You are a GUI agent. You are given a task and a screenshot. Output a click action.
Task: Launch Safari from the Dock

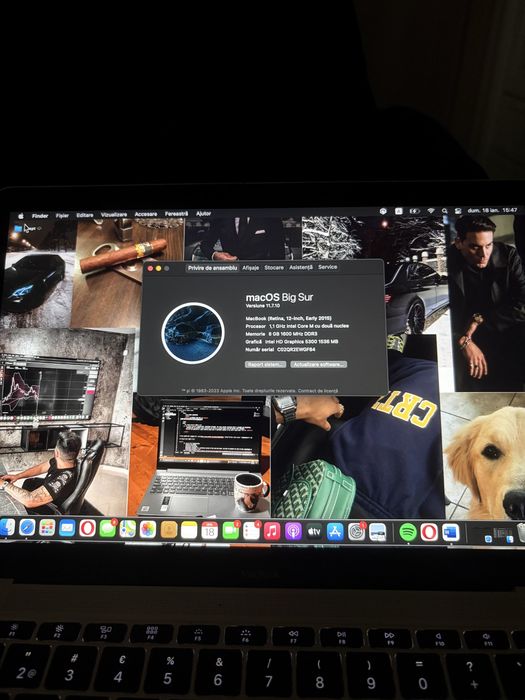tap(27, 528)
